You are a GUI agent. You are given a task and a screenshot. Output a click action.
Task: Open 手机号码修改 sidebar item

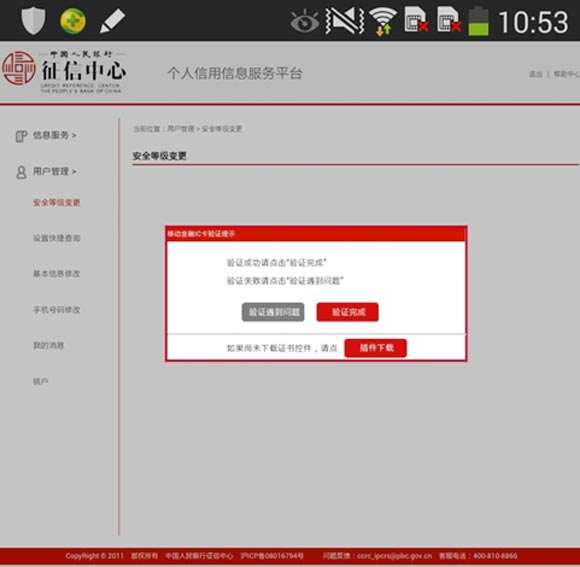click(57, 310)
